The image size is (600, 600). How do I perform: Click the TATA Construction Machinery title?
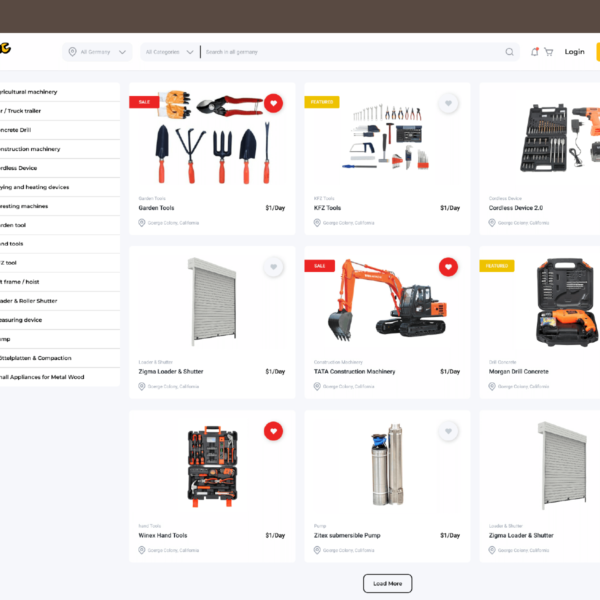pyautogui.click(x=354, y=372)
